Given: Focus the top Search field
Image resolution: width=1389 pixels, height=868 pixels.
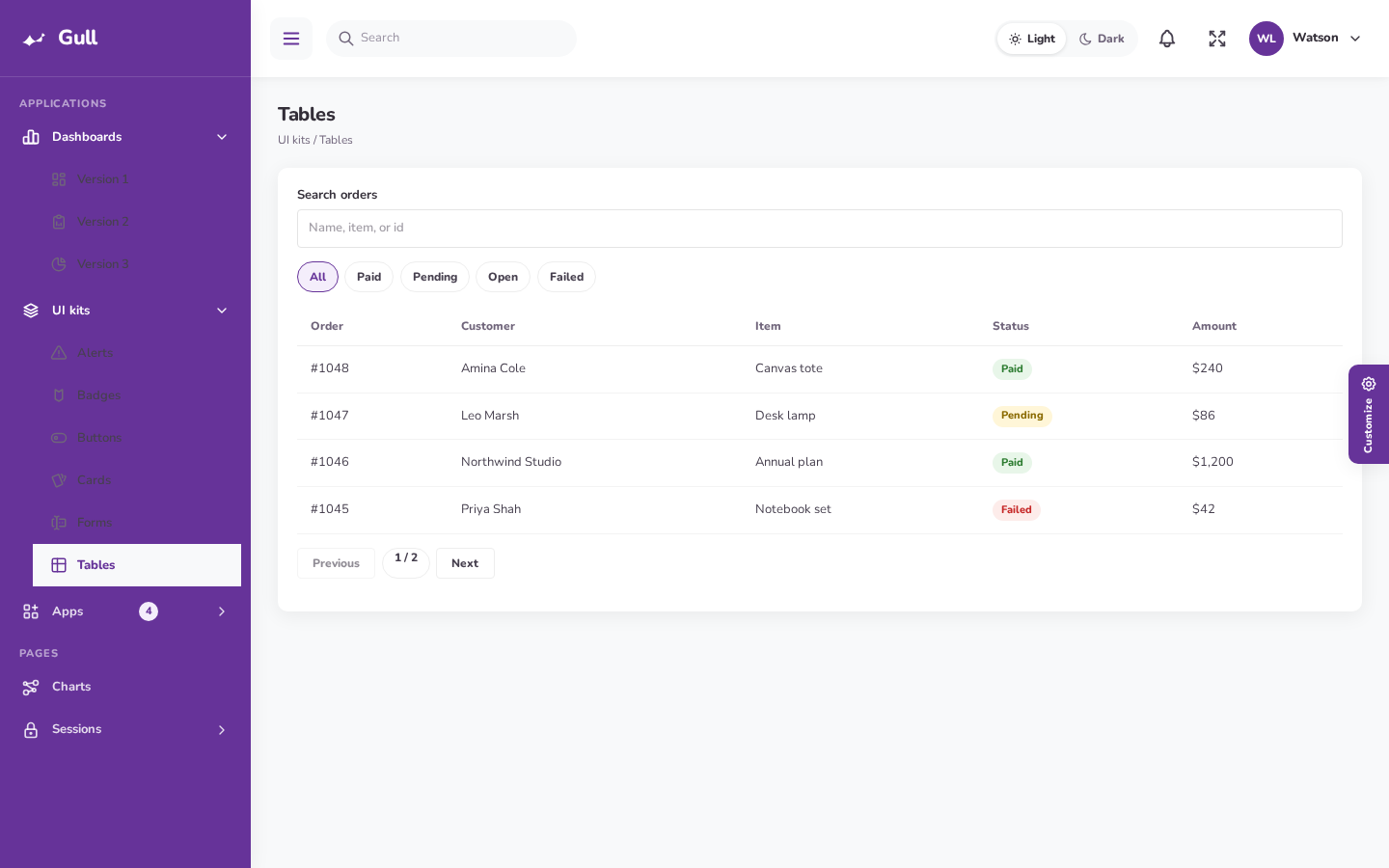Looking at the screenshot, I should pyautogui.click(x=451, y=39).
